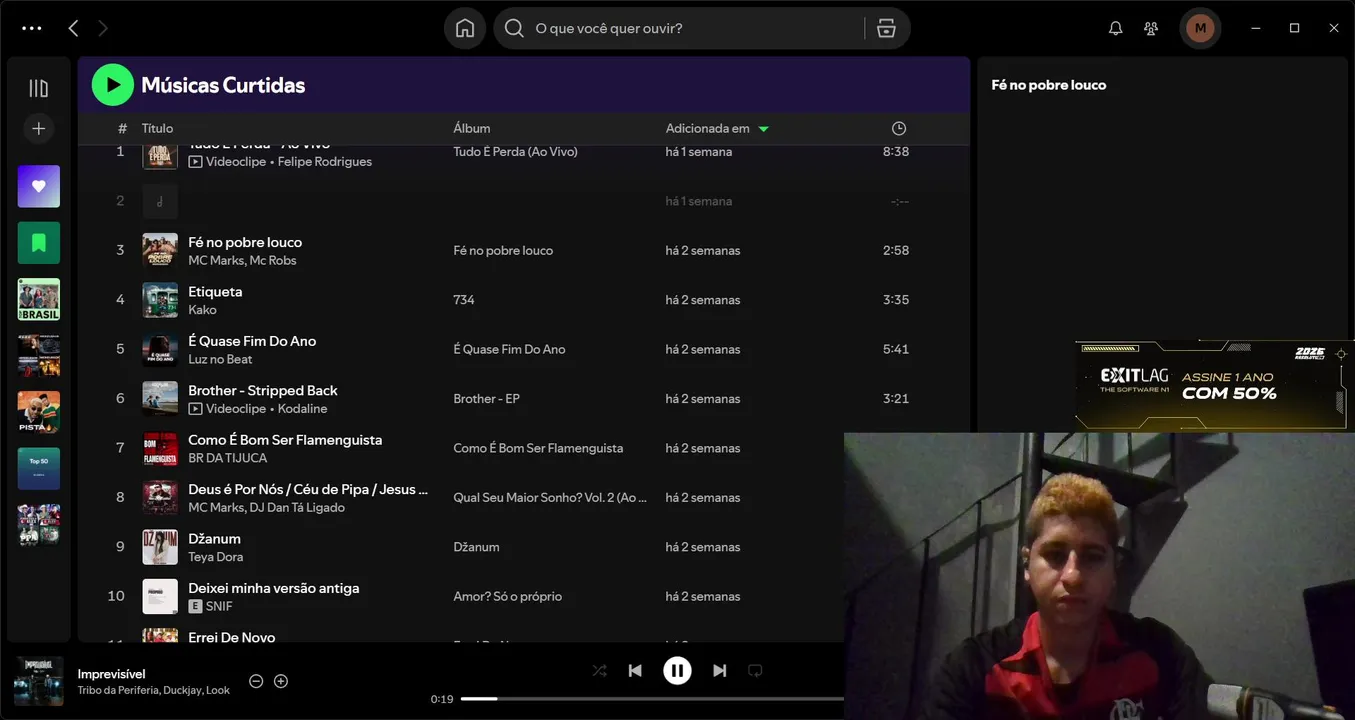Screen dimensions: 1355x720
Task: Open Your Episodes bookmark thumbnail
Action: click(x=39, y=242)
